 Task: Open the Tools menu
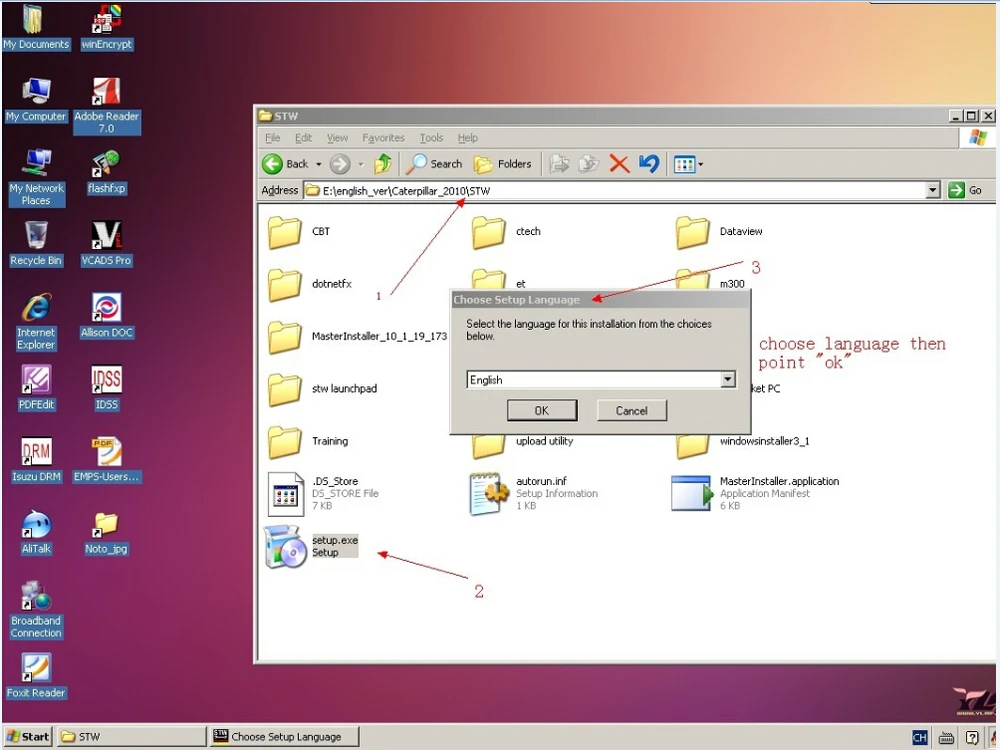click(431, 138)
